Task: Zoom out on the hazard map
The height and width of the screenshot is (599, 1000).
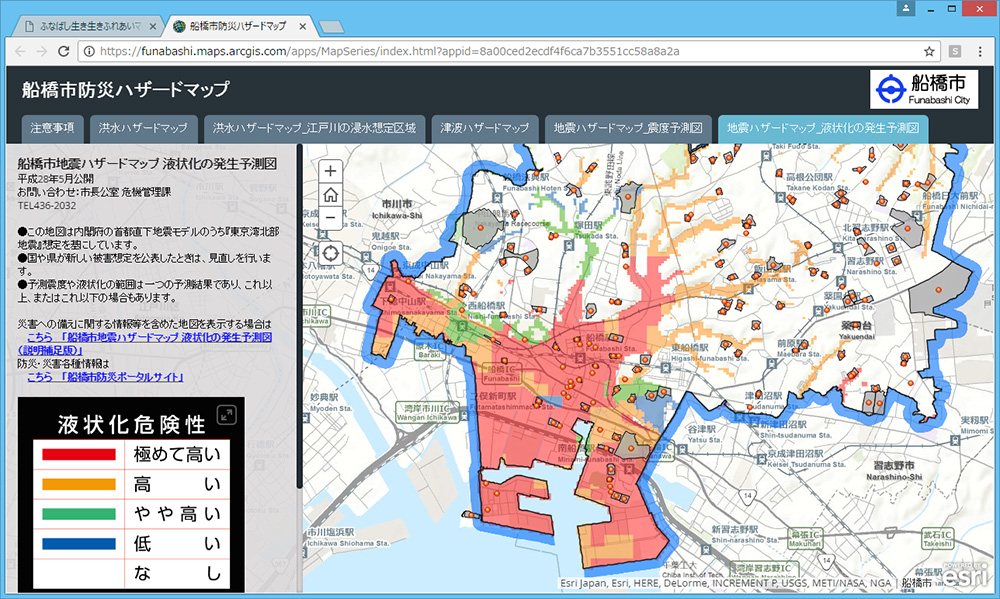Action: 330,217
